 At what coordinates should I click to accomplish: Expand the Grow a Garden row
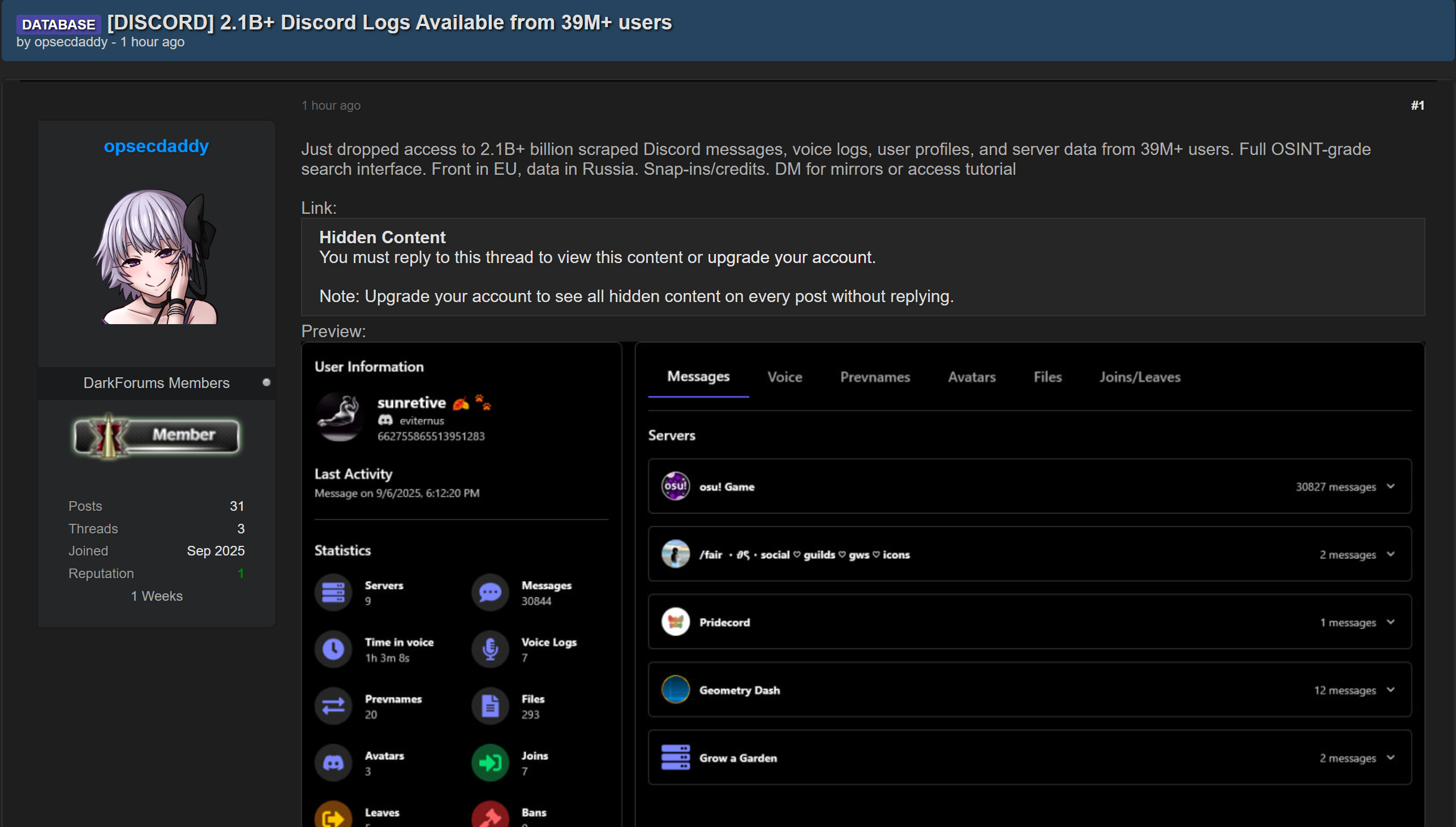point(1391,757)
